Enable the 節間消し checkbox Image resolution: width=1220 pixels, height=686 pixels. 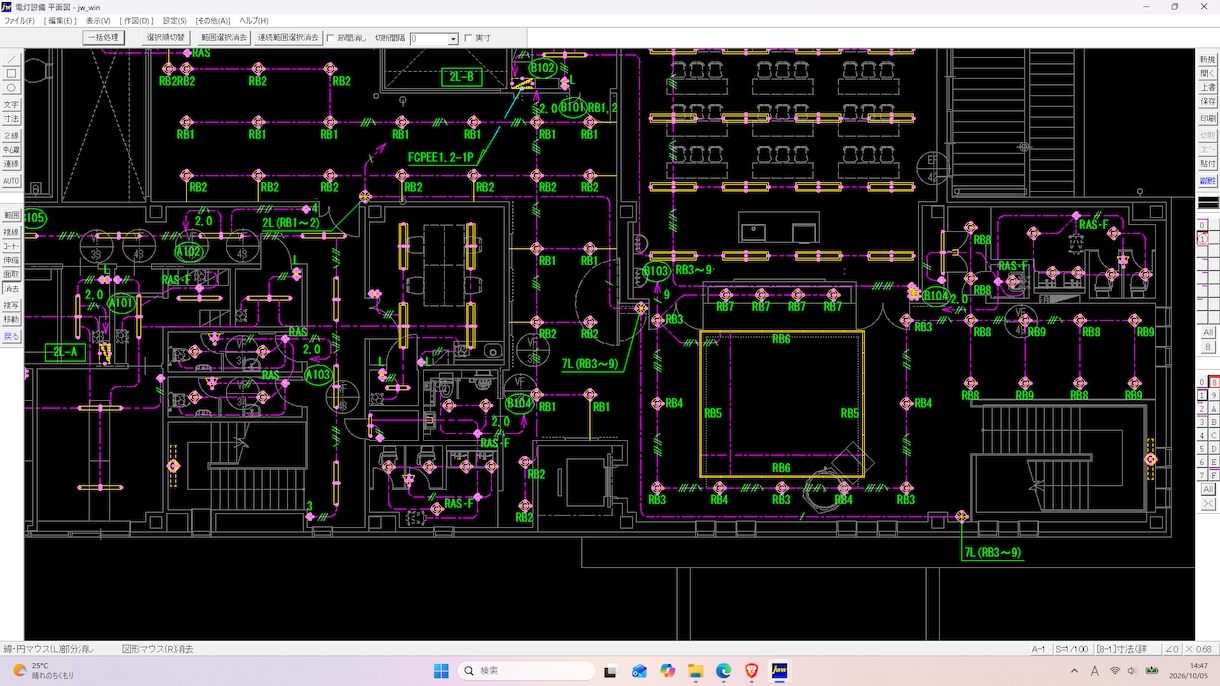tap(331, 38)
